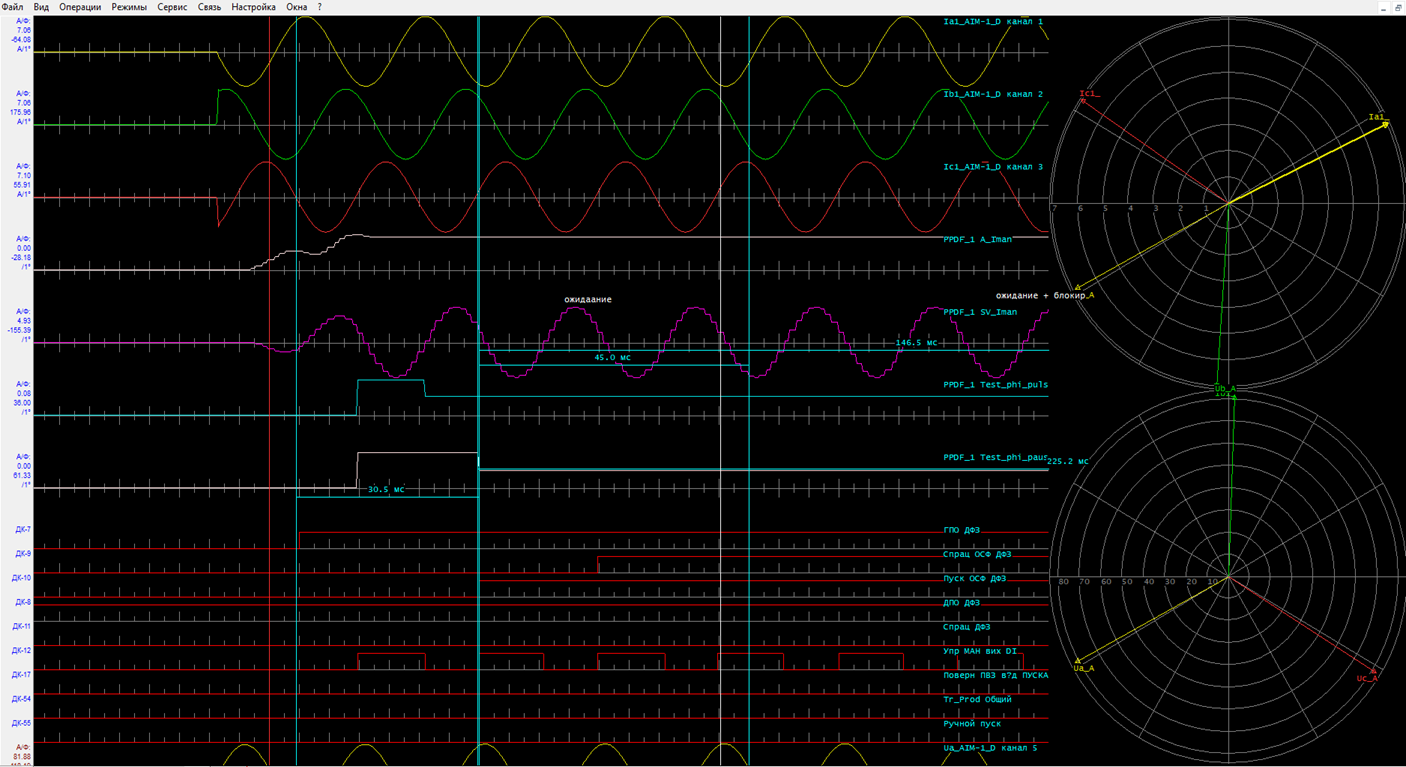Image resolution: width=1406 pixels, height=767 pixels.
Task: Select the ДК-55 discrete channel label
Action: tap(22, 723)
